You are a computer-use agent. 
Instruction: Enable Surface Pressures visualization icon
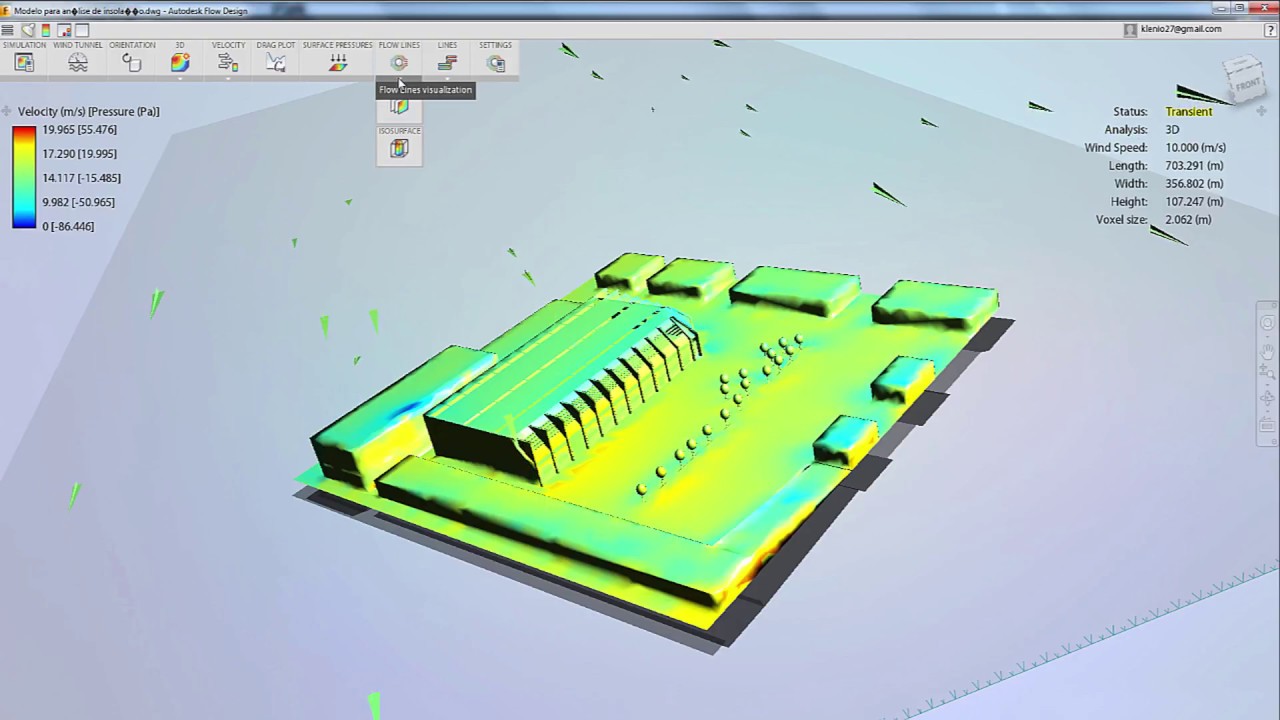[338, 63]
